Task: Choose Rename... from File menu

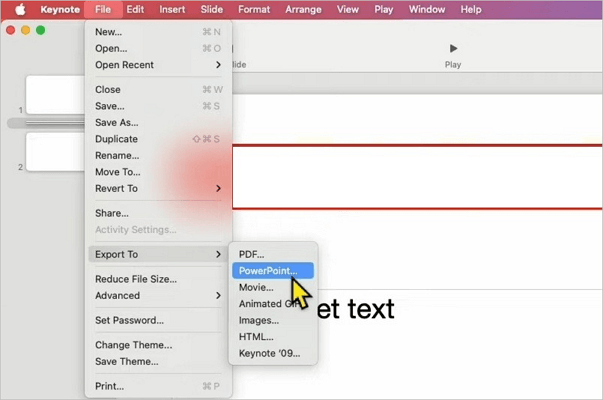Action: point(158,156)
